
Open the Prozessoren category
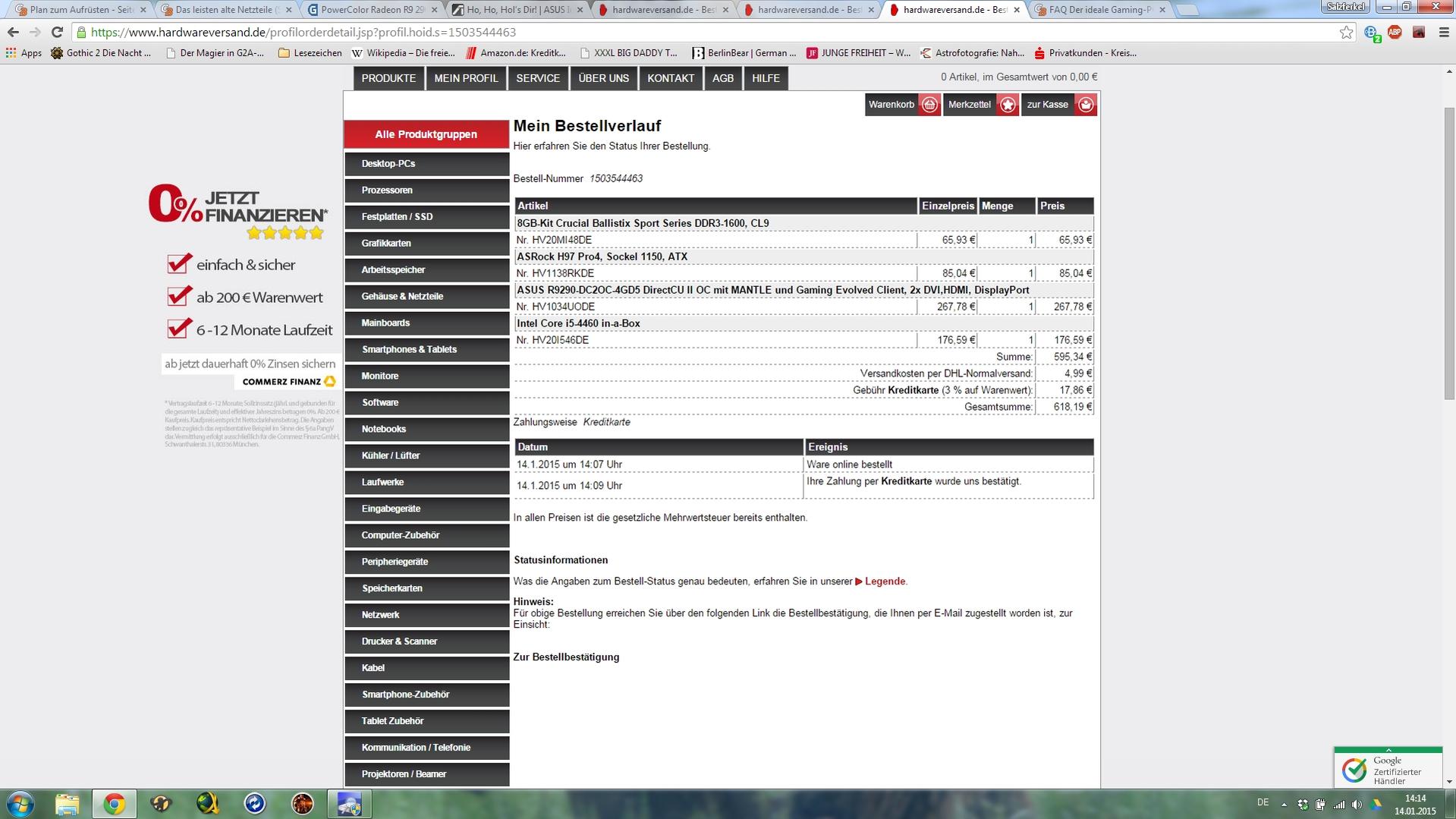[426, 191]
